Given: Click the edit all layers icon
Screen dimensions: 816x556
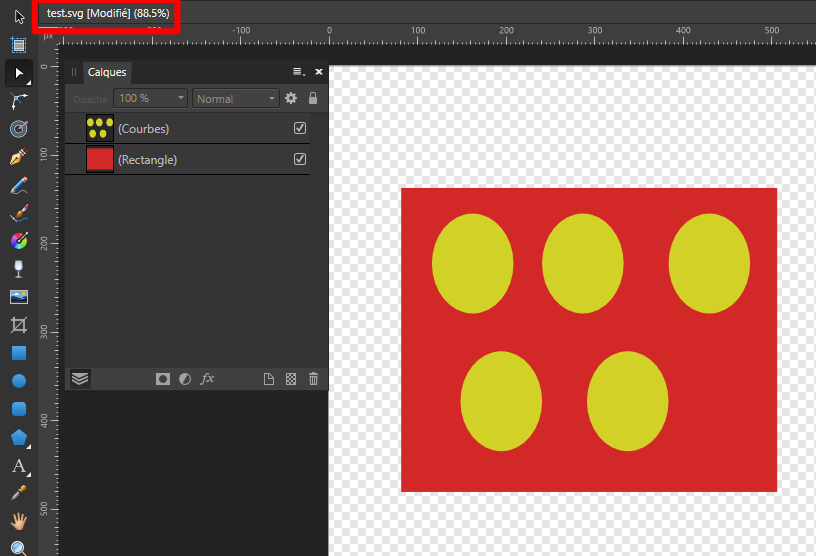Looking at the screenshot, I should pos(80,378).
